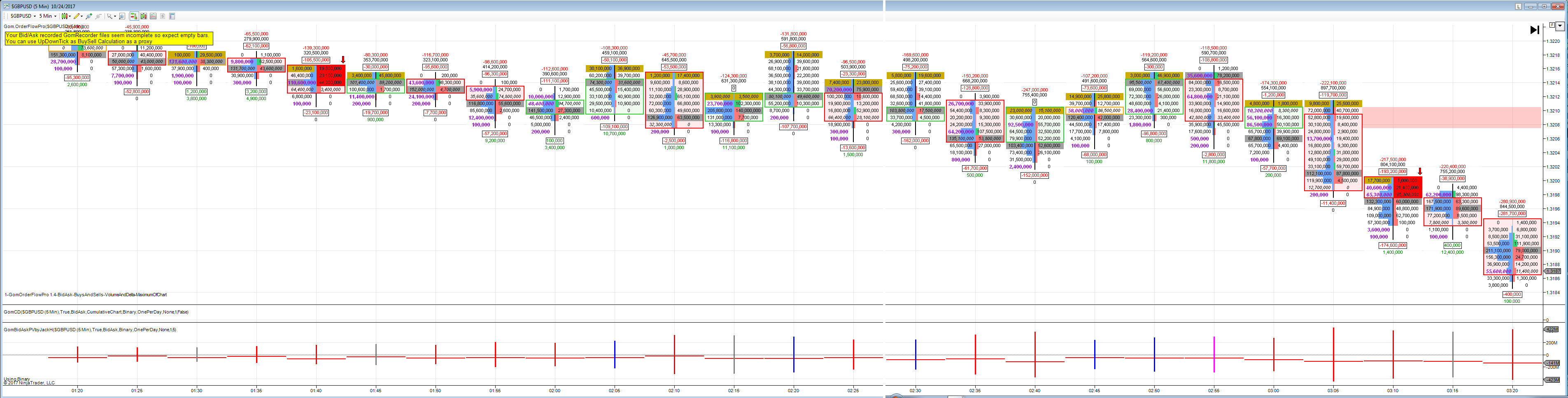Click the greyed Strategies dollar icon
This screenshot has width=1568, height=398.
click(163, 16)
